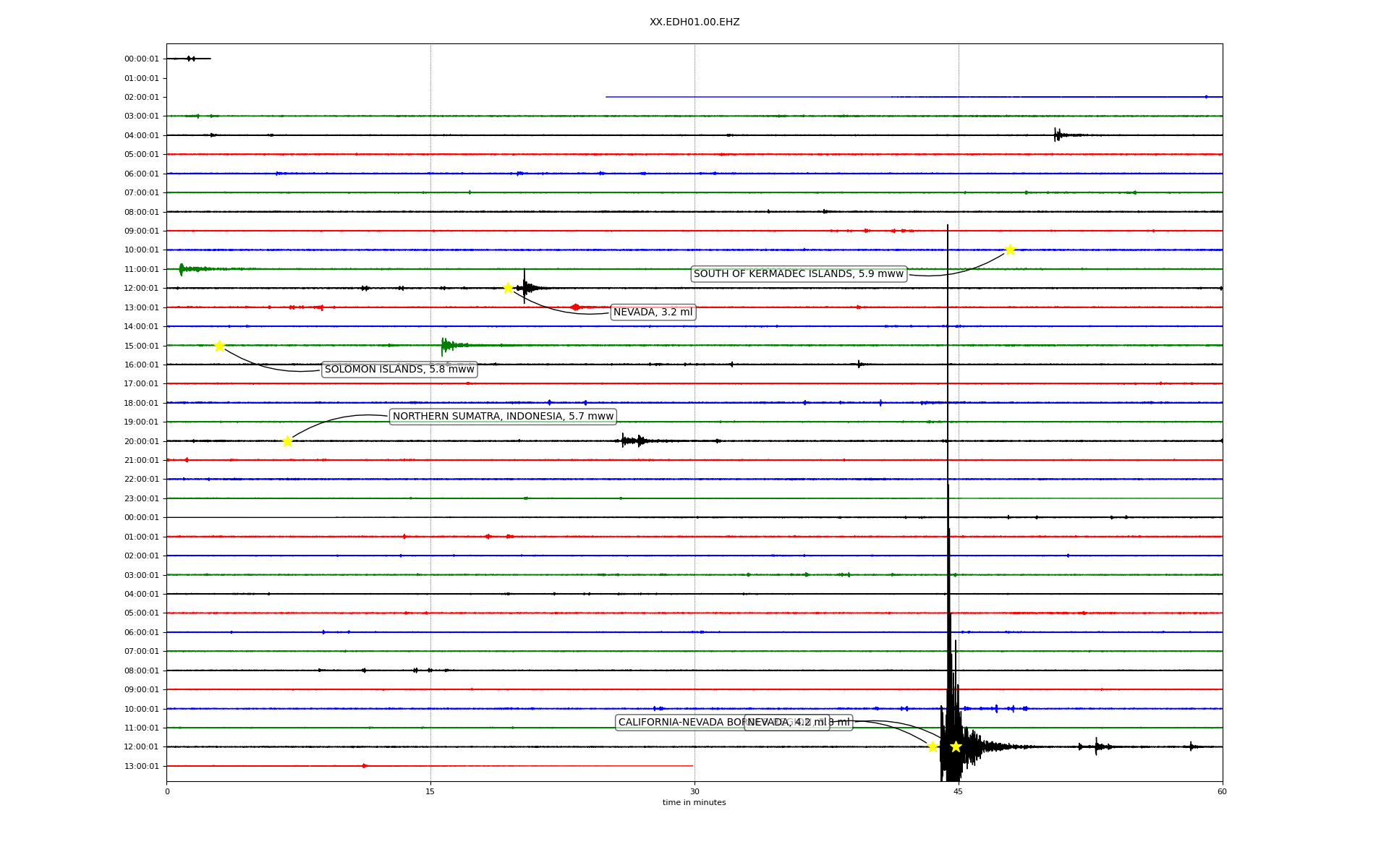Click the left star of the bottom star pair
1389x868 pixels.
pyautogui.click(x=933, y=746)
